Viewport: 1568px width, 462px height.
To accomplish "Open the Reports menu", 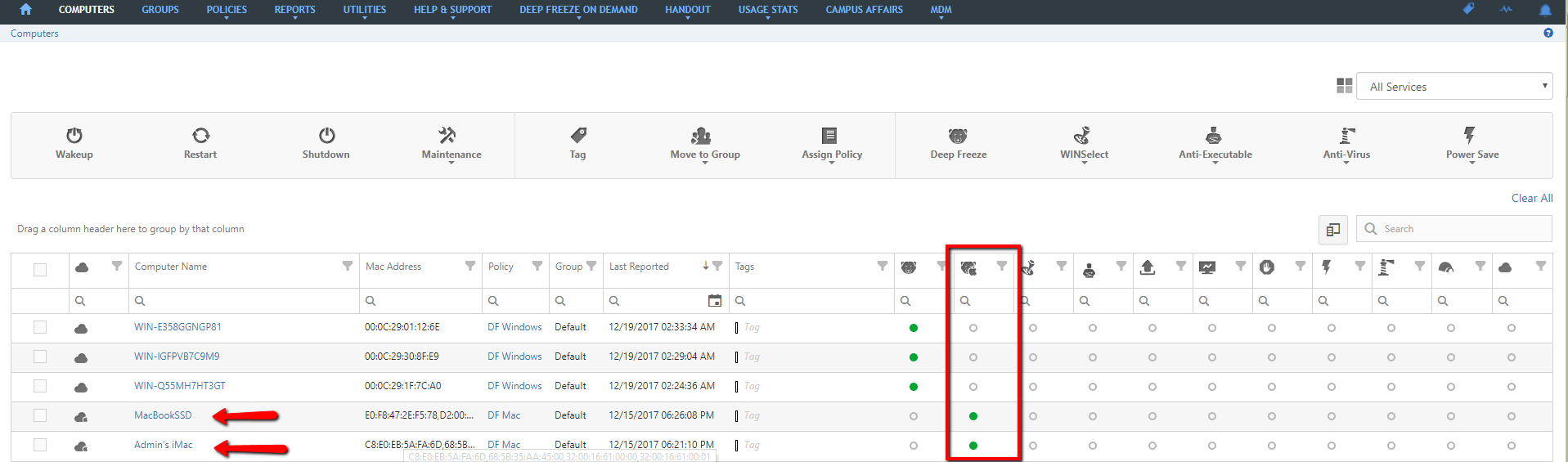I will tap(294, 10).
